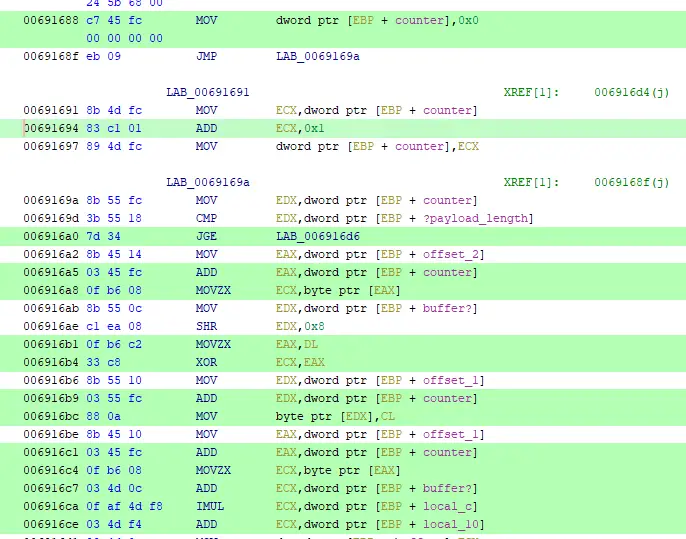
Task: Click the local_c variable operand
Action: [447, 506]
